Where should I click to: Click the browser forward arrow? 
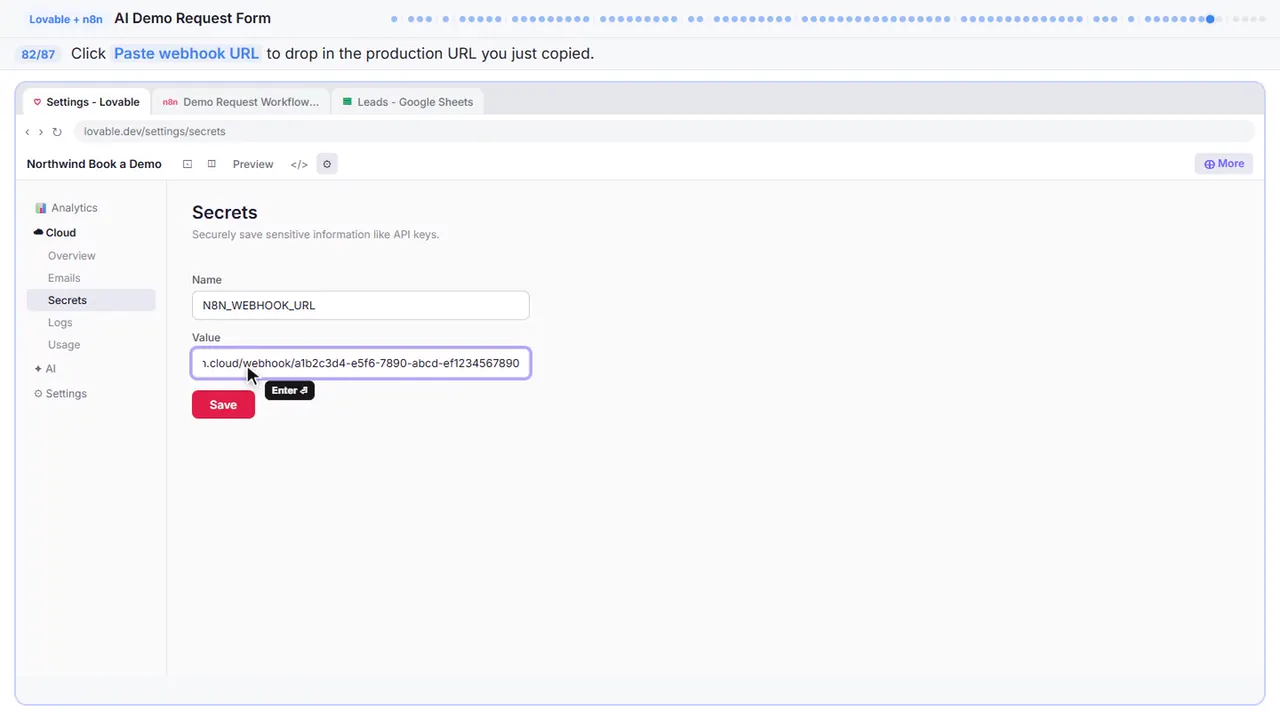point(41,132)
